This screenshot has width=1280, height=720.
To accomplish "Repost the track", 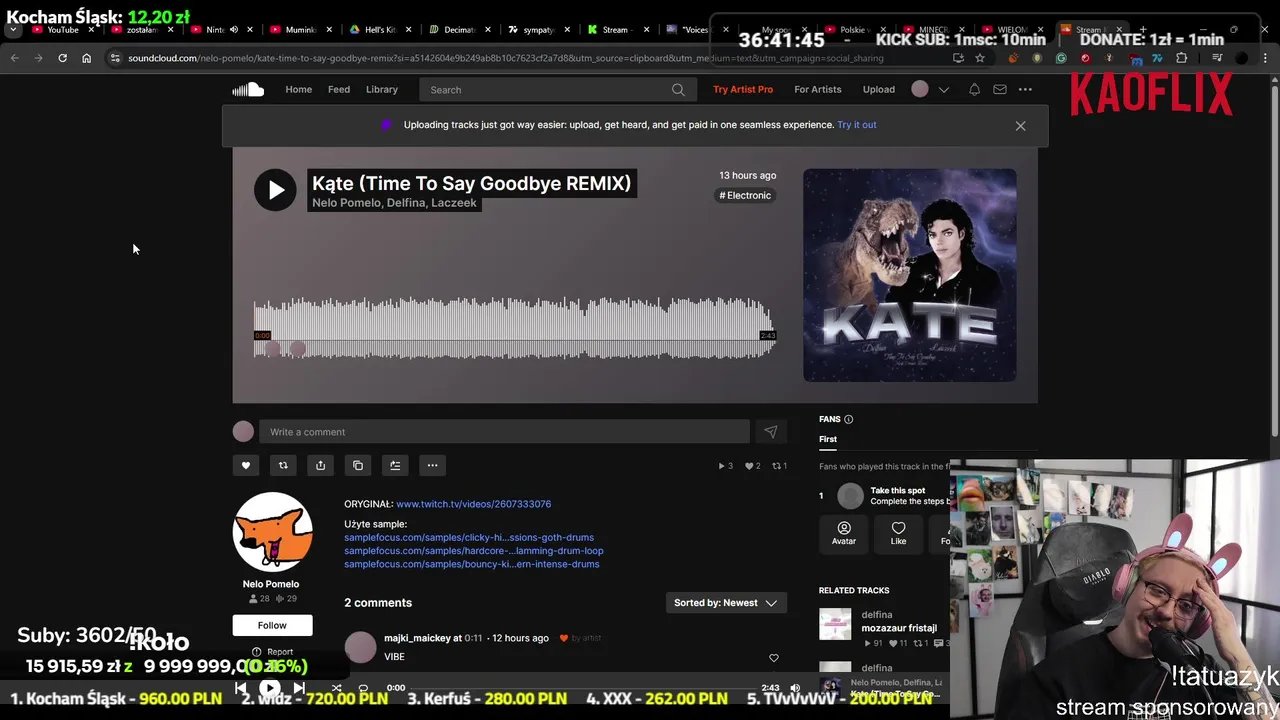I will (283, 465).
